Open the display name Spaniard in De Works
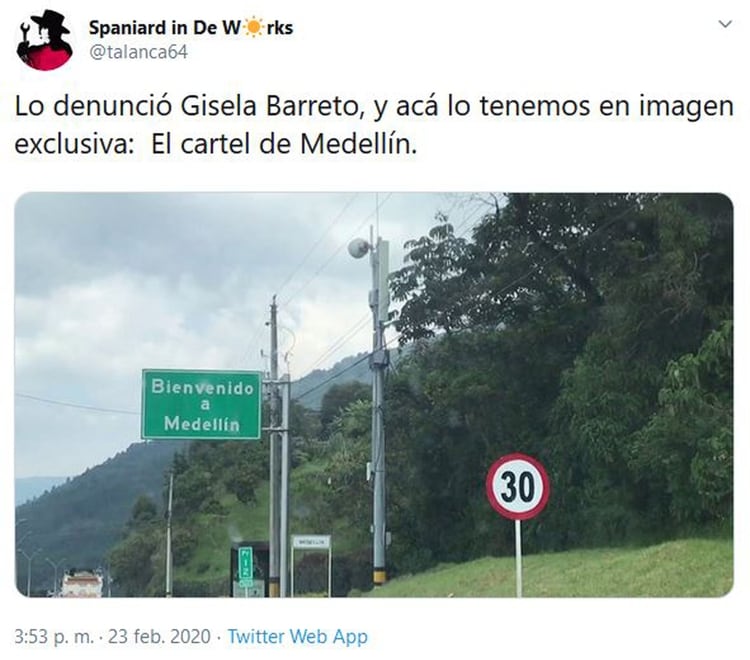The height and width of the screenshot is (660, 750). (191, 28)
